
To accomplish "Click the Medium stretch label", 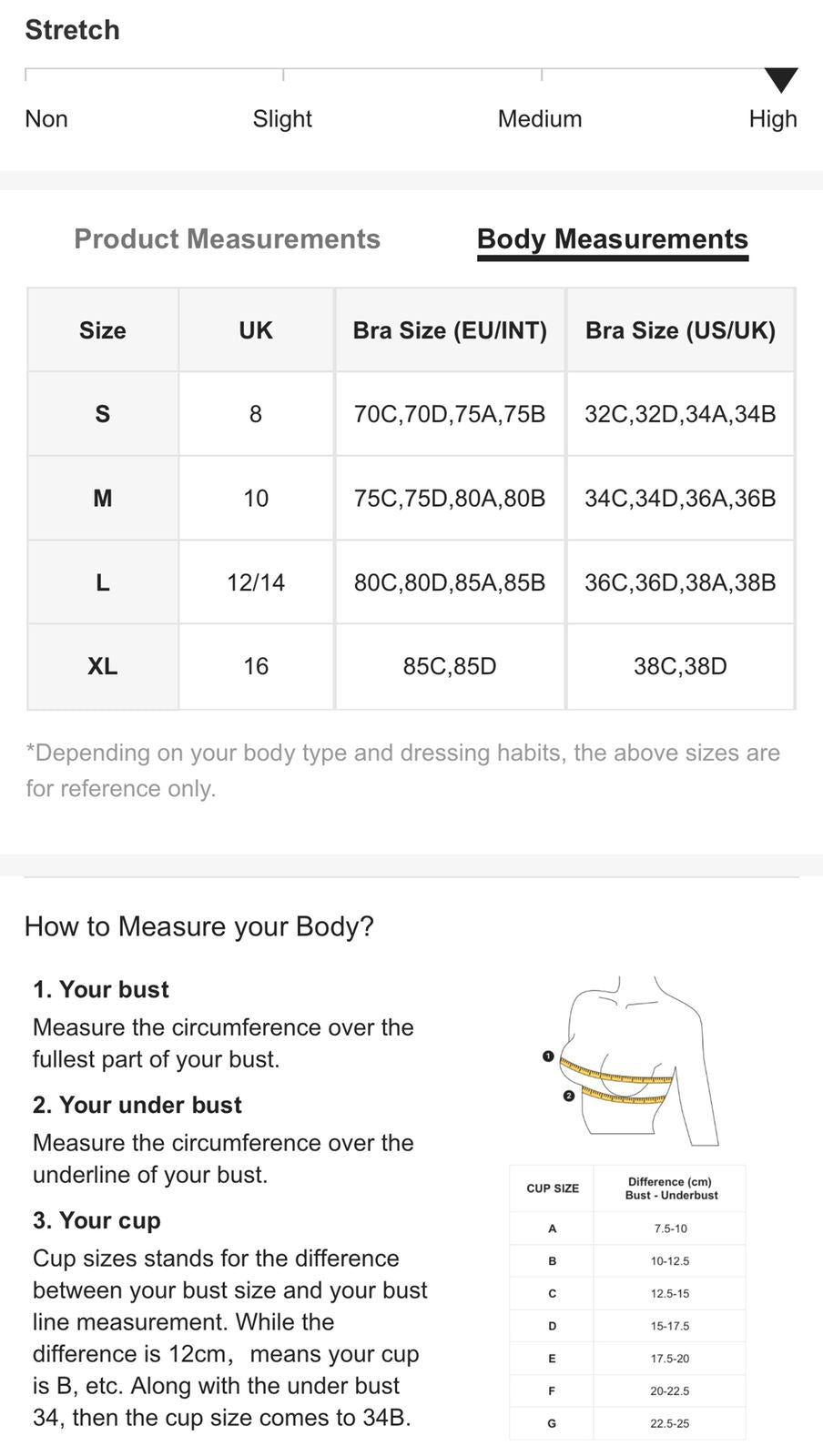I will pyautogui.click(x=539, y=119).
